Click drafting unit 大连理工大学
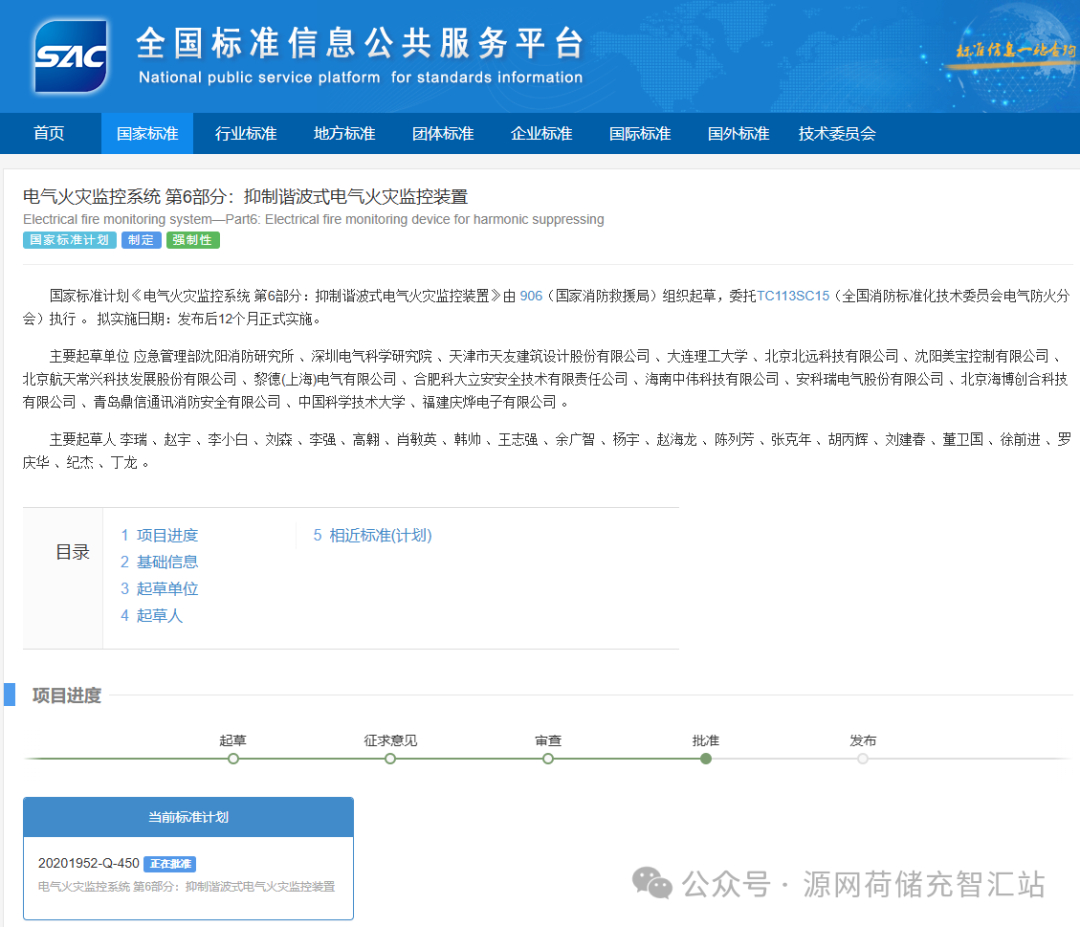 (707, 356)
